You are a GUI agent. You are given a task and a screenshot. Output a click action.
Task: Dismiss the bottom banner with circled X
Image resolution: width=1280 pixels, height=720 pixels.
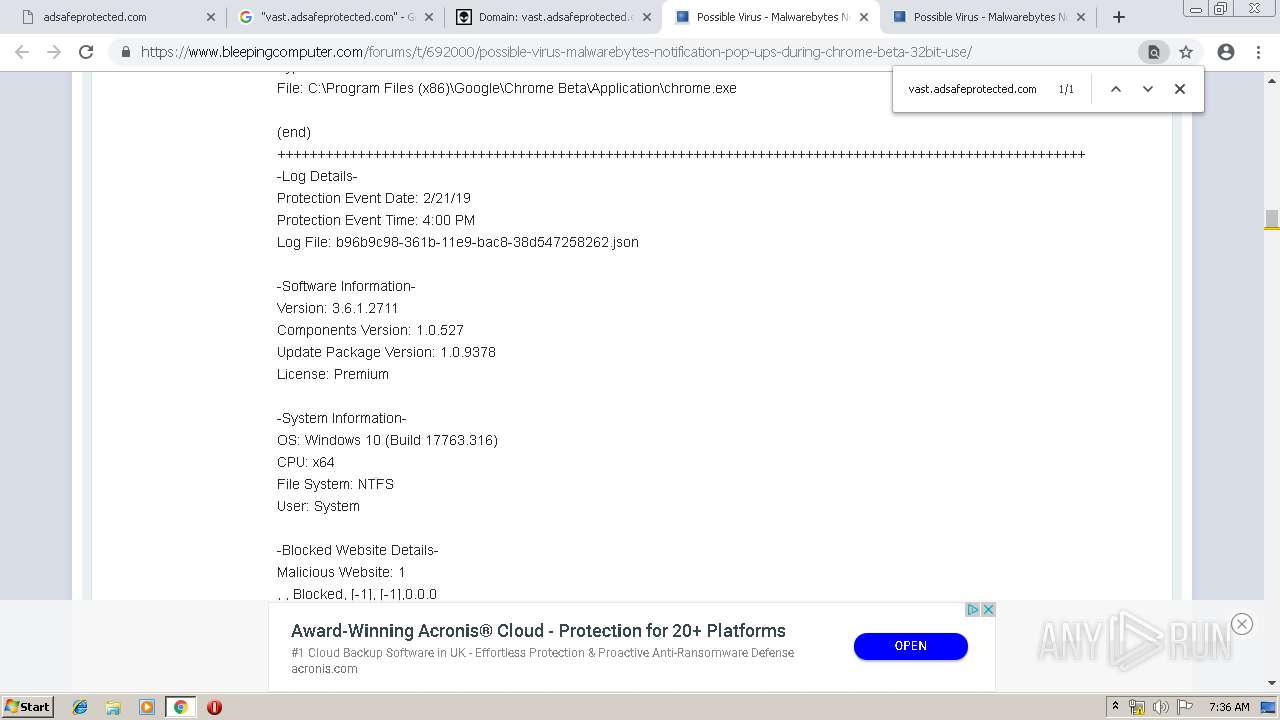[1242, 624]
